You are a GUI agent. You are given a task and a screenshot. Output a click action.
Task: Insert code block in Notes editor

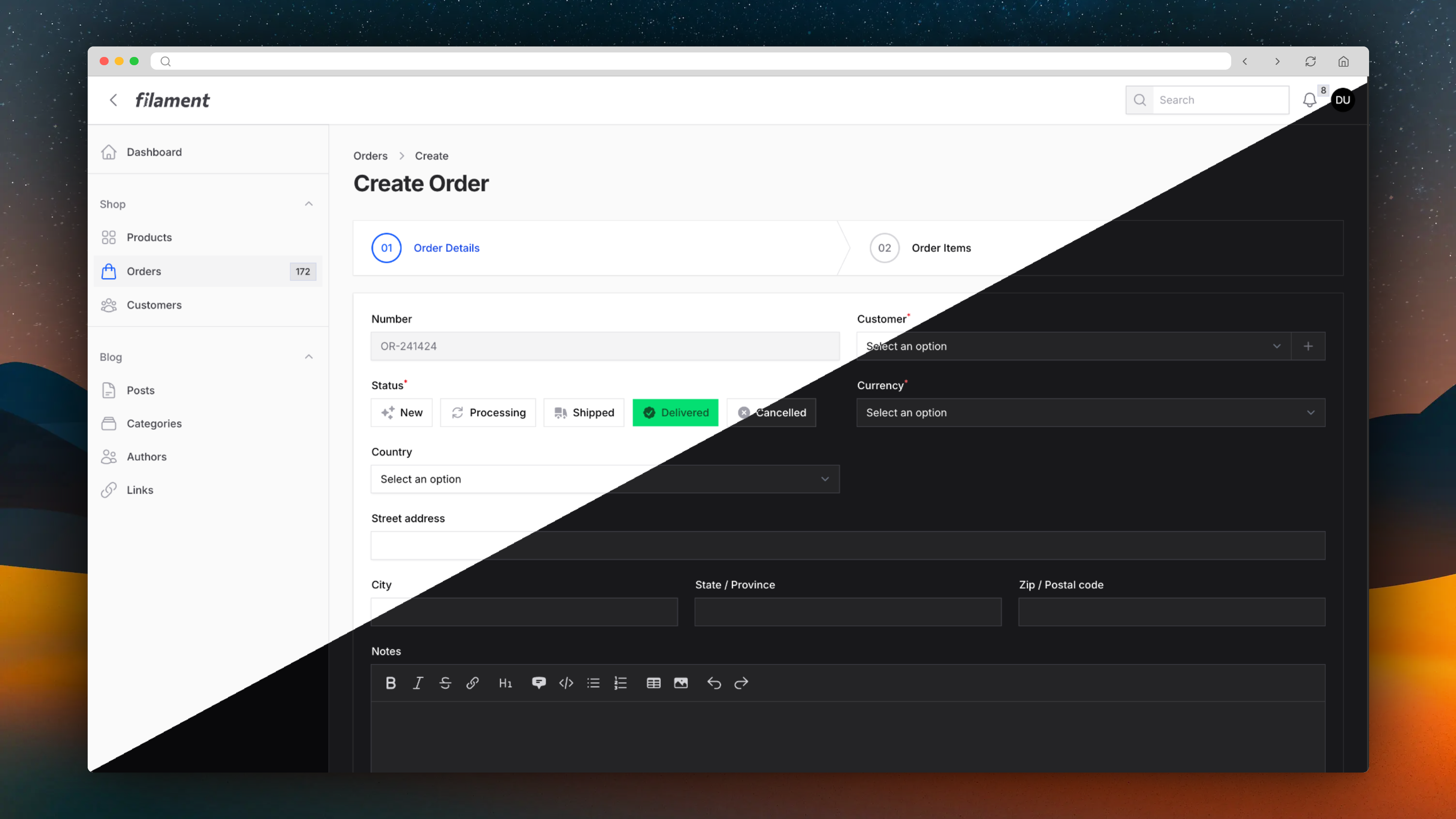[566, 683]
